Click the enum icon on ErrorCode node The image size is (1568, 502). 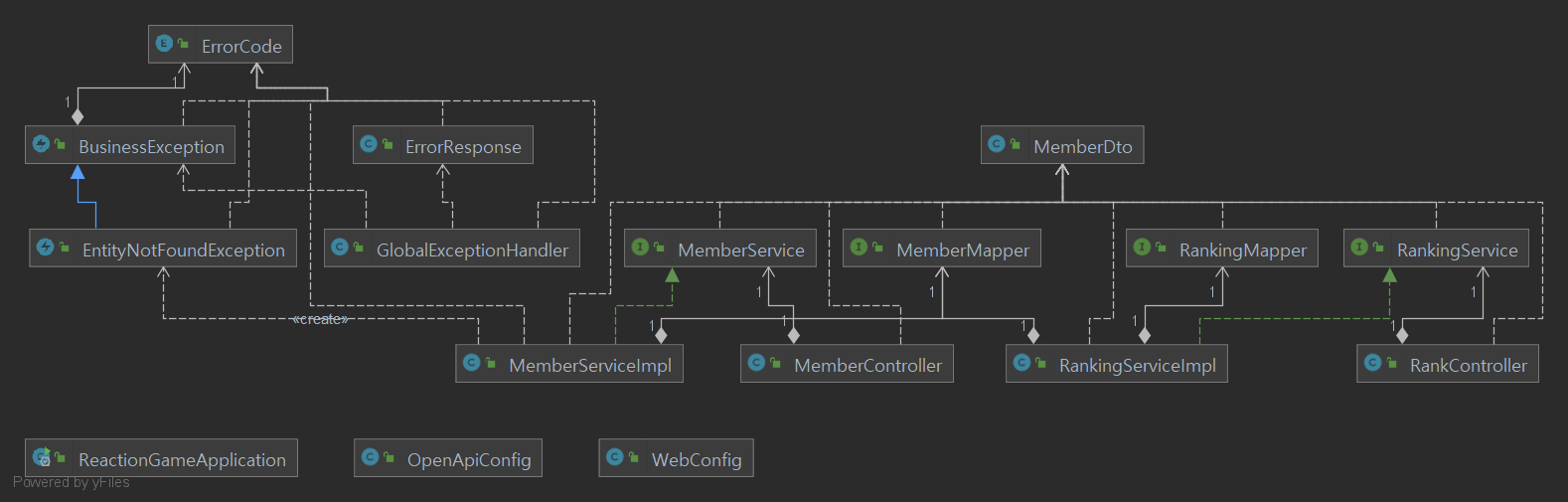point(164,44)
